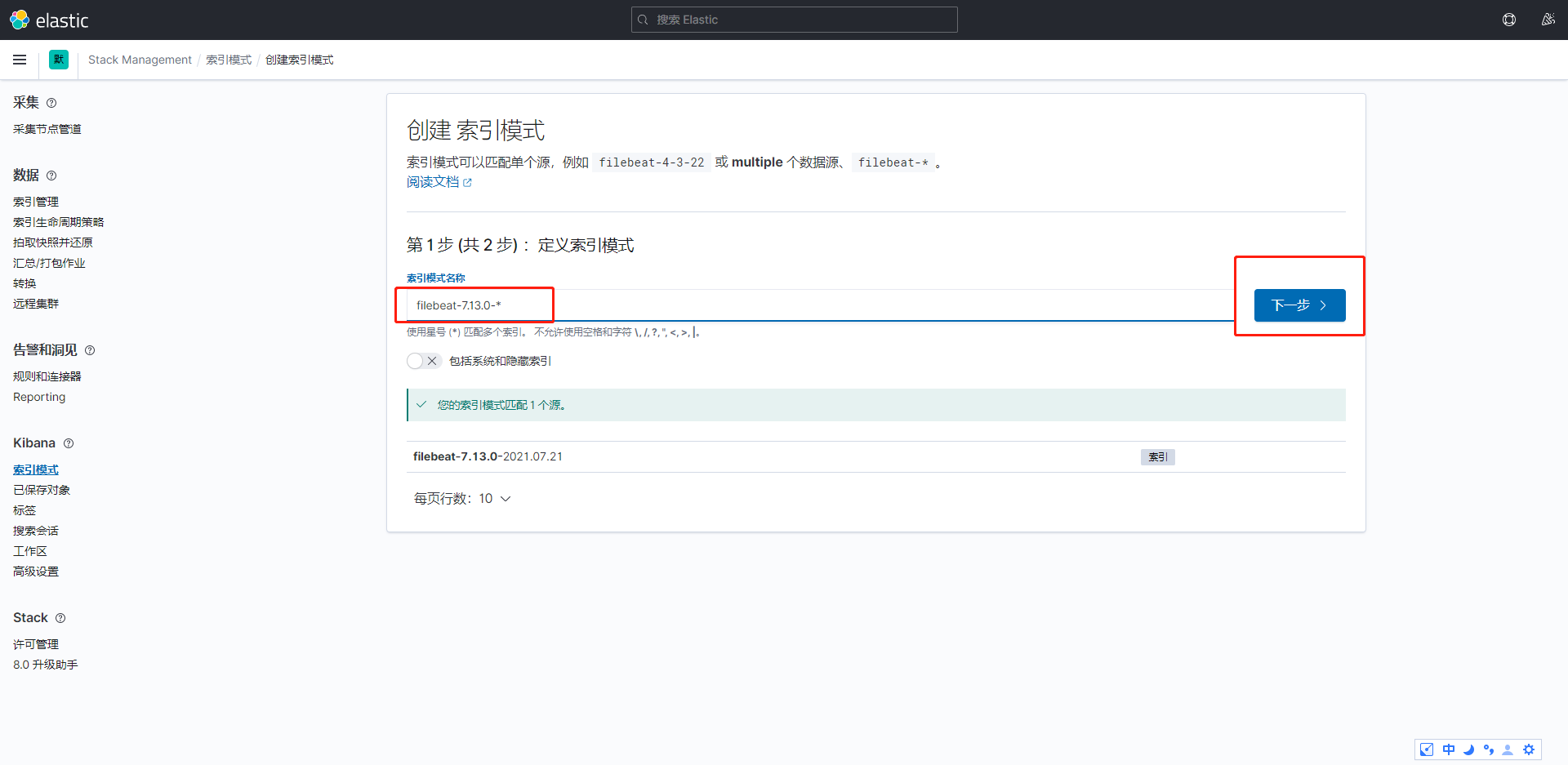Go to 索引模式 breadcrumb link
The image size is (1568, 765).
click(229, 60)
